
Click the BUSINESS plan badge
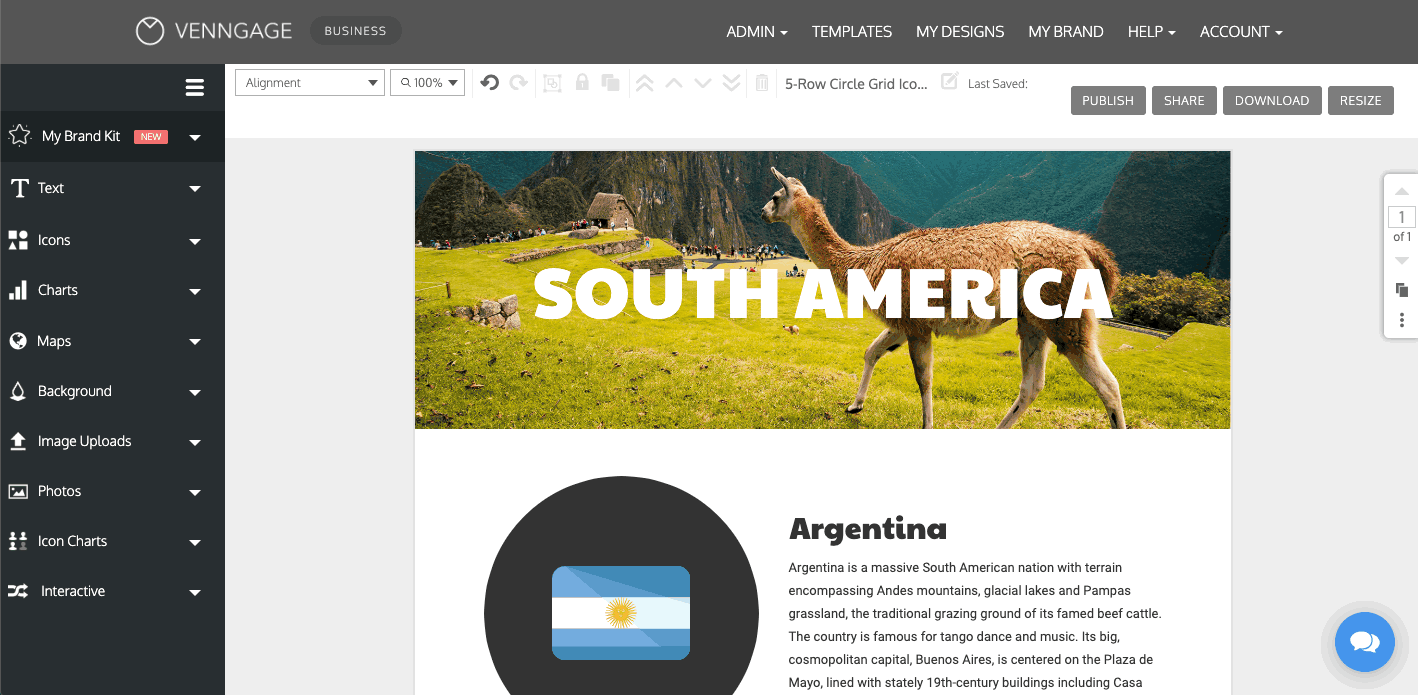point(355,31)
